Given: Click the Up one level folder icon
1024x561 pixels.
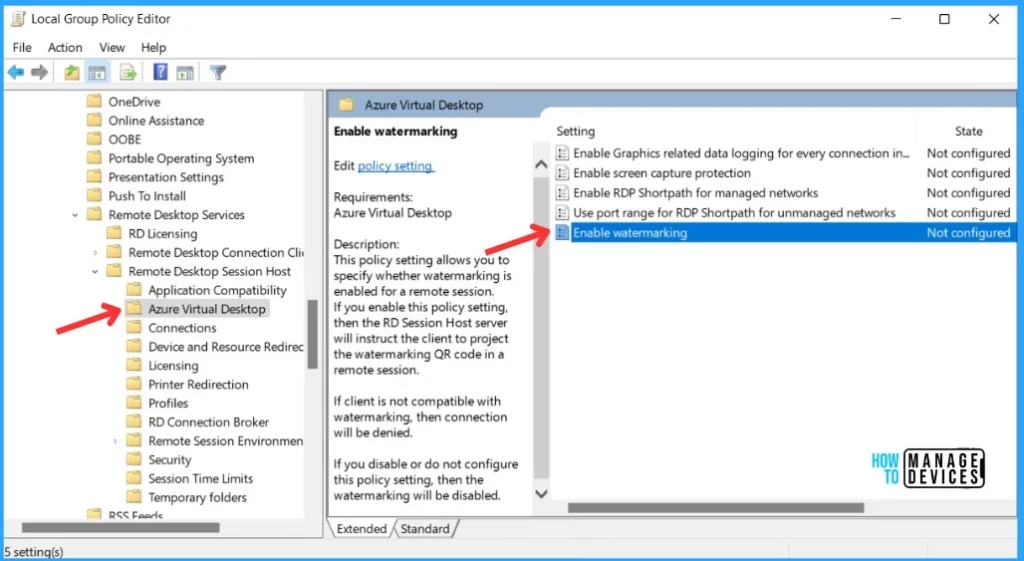Looking at the screenshot, I should [72, 72].
